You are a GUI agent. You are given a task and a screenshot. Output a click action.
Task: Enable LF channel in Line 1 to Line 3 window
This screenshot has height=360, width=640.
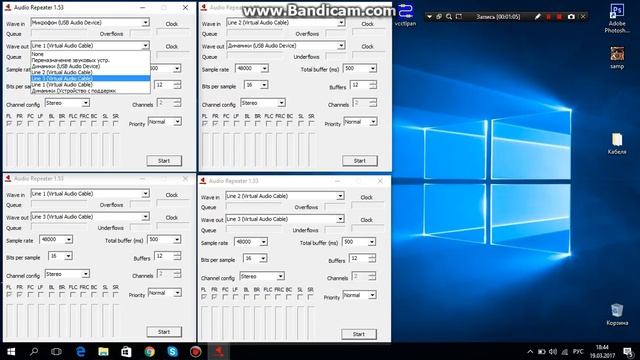(41, 294)
